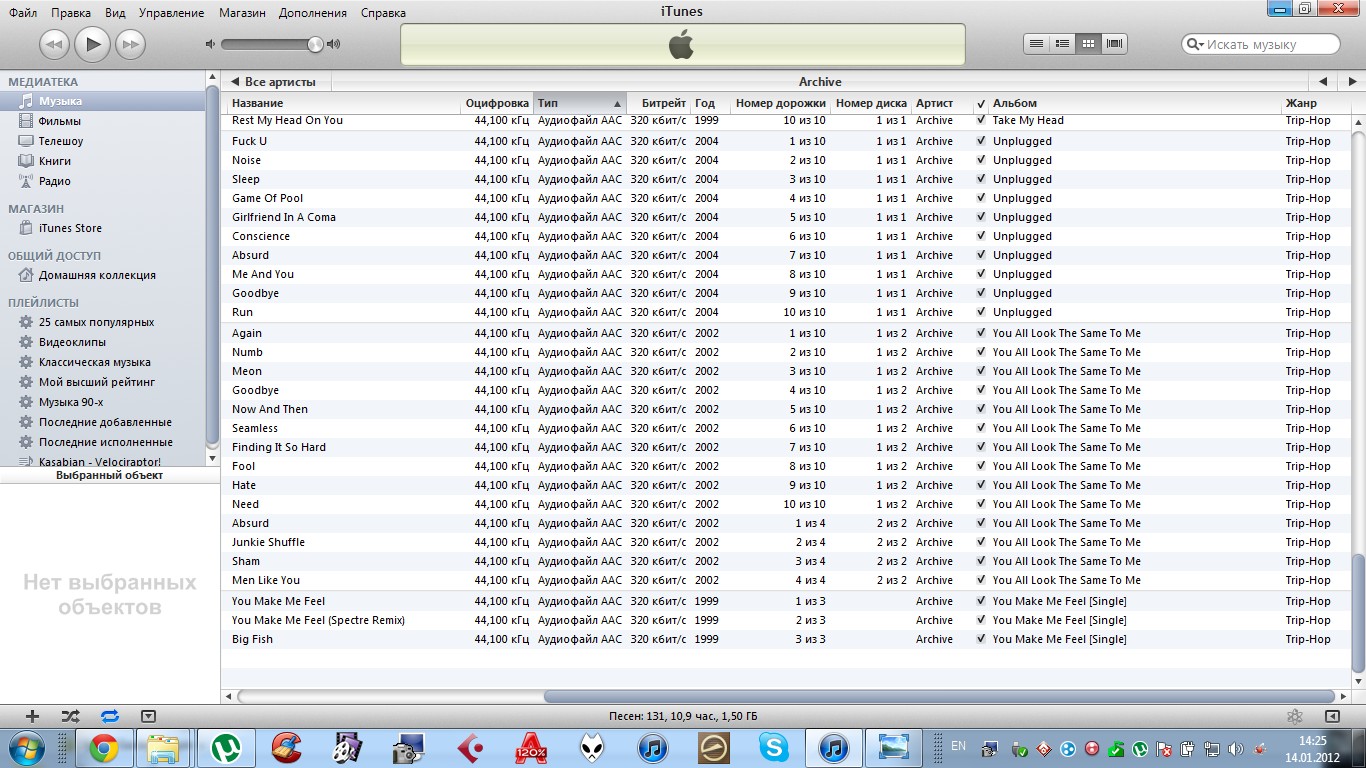Screen dimensions: 1366x768
Task: Go back to Все артисты
Action: pyautogui.click(x=273, y=82)
